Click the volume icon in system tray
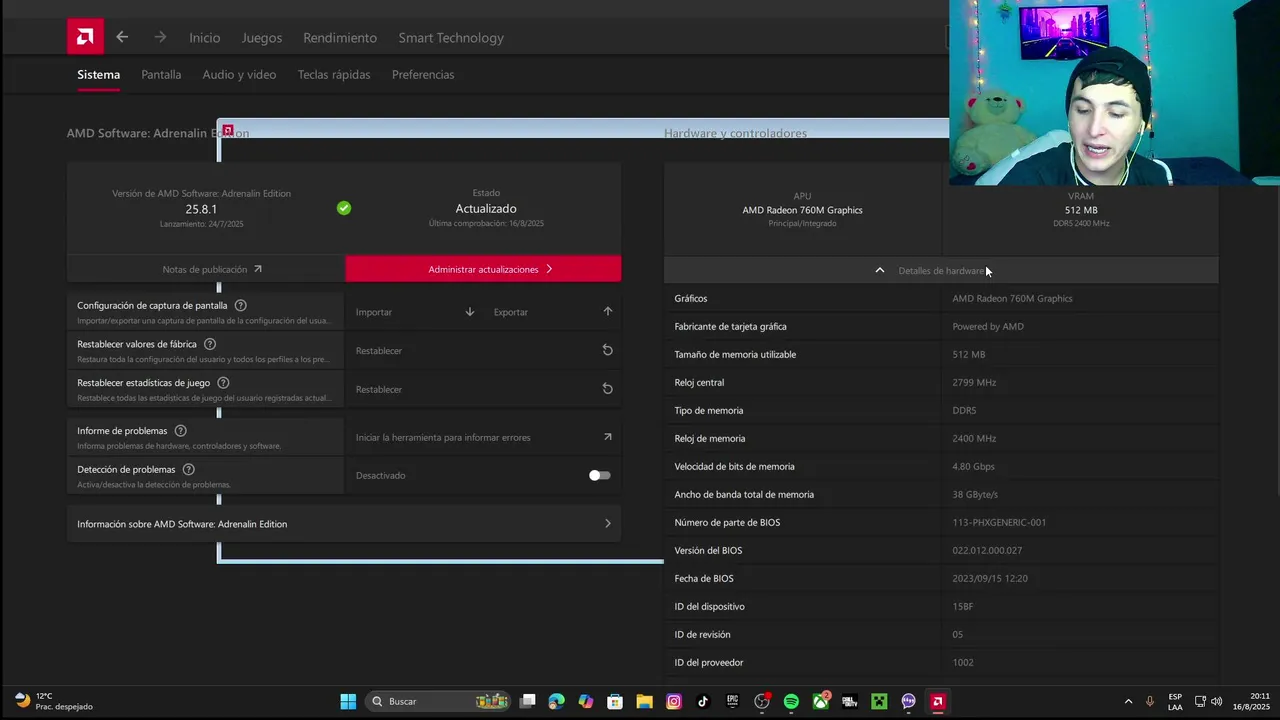The image size is (1280, 720). pos(1215,701)
